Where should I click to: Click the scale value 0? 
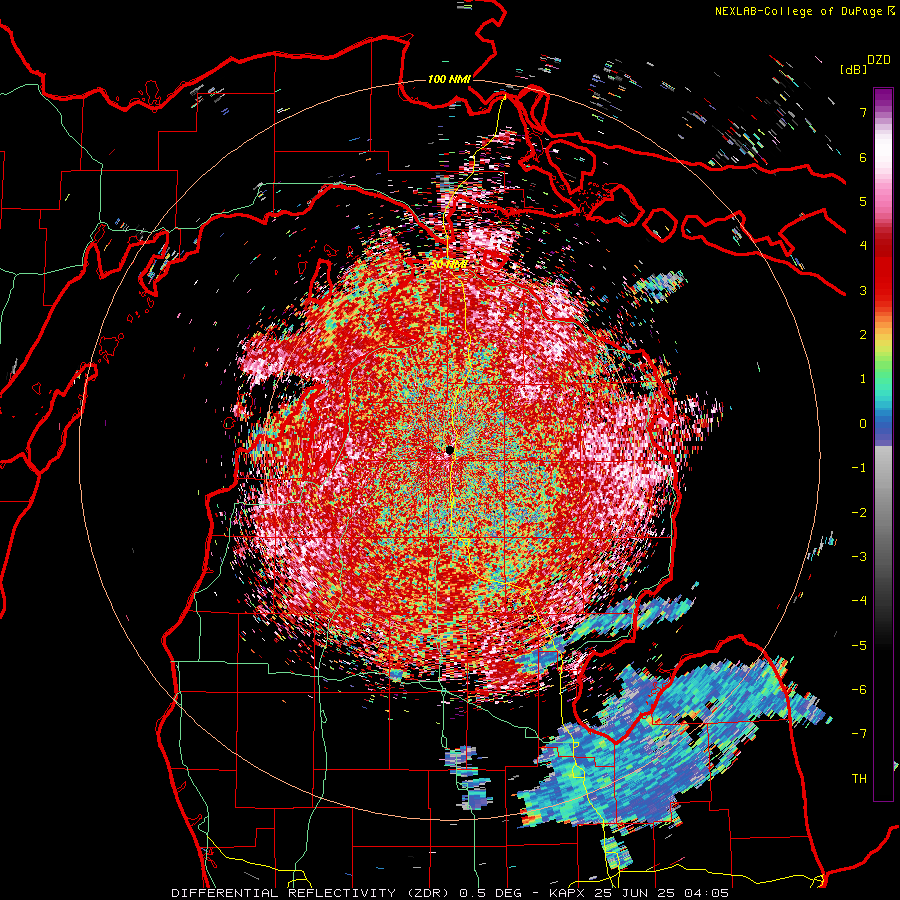[x=863, y=424]
